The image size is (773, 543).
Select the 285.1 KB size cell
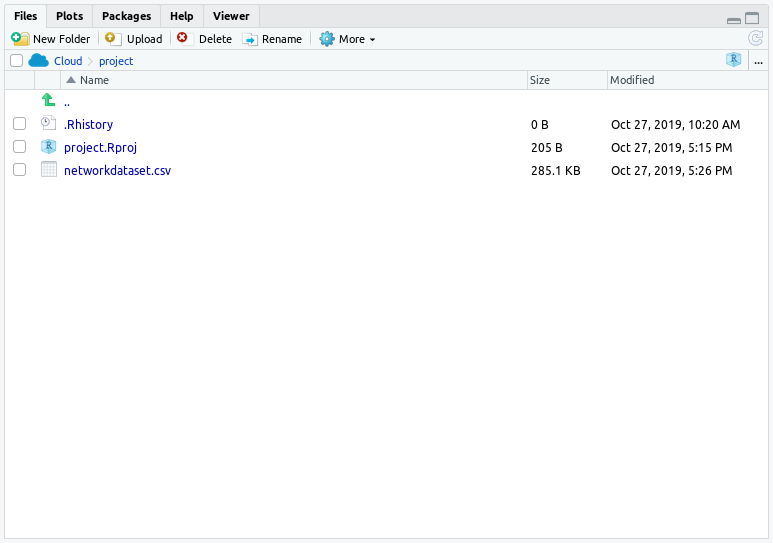556,171
